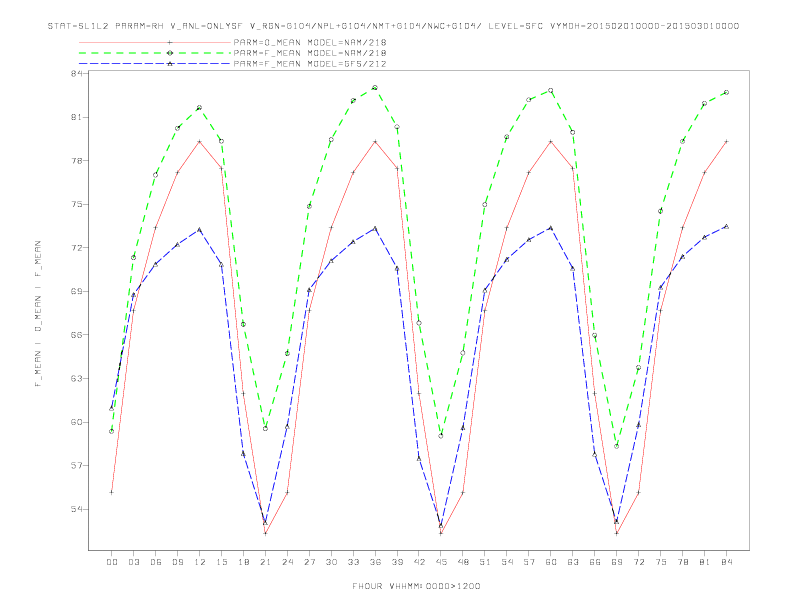This screenshot has height=612, width=792.
Task: Click blue GFS triangle marker at hour 12
Action: coord(200,230)
